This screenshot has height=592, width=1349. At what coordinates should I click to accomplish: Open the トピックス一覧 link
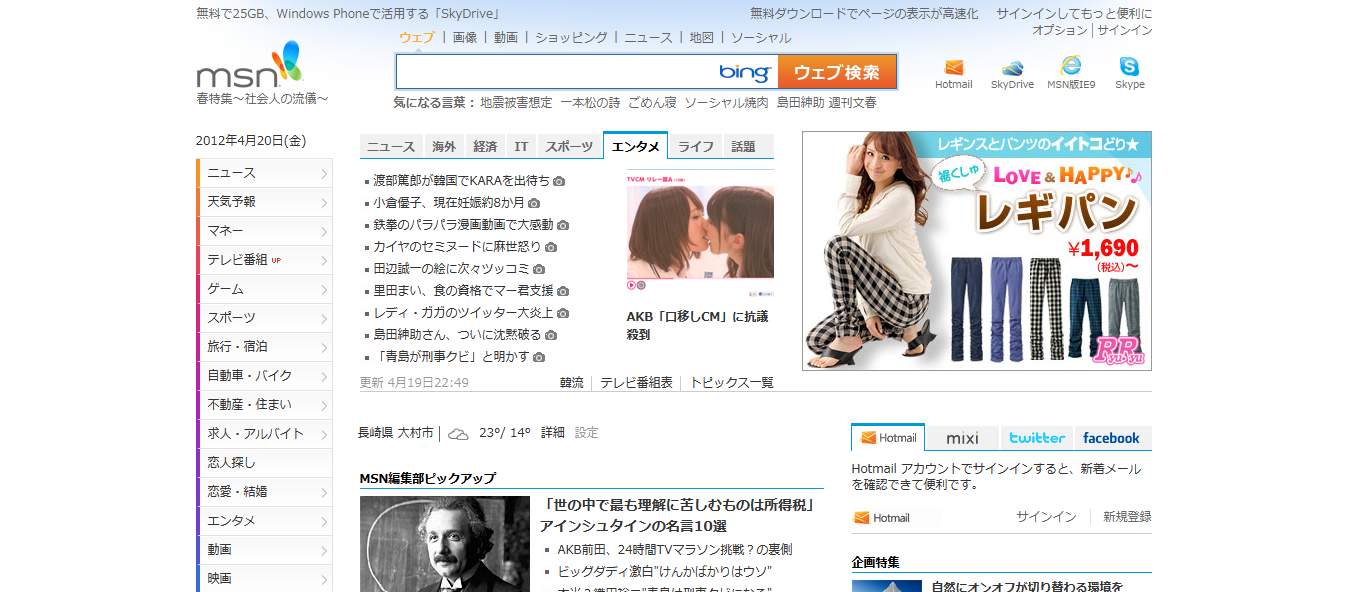(732, 382)
